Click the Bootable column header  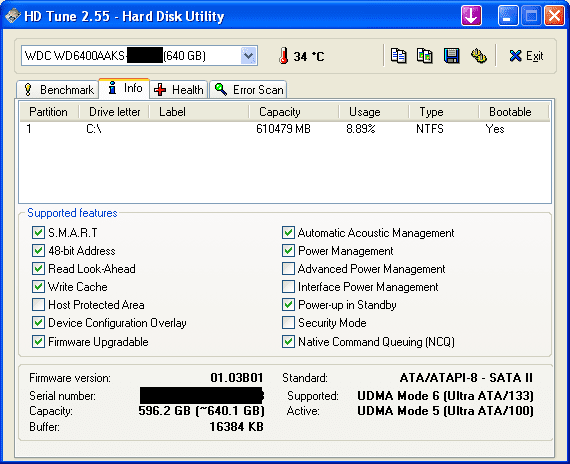point(513,112)
